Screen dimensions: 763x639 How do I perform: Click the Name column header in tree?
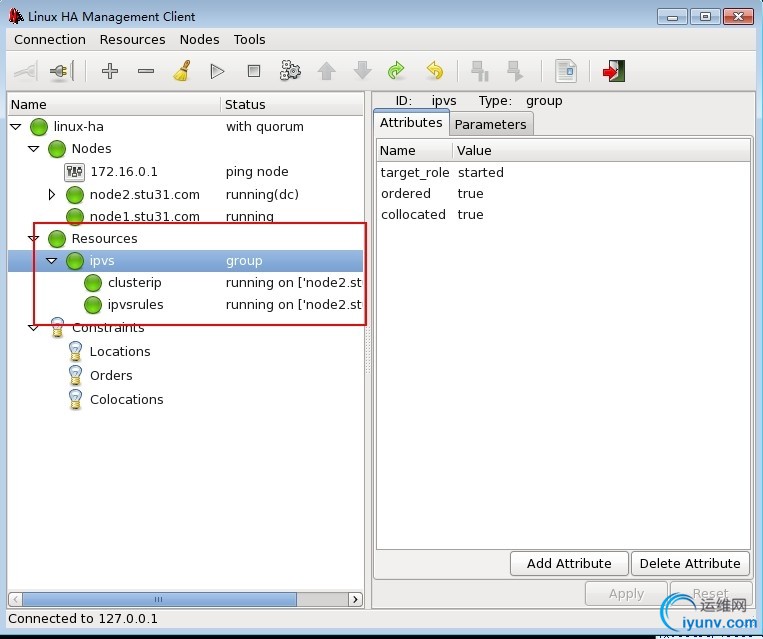point(114,105)
